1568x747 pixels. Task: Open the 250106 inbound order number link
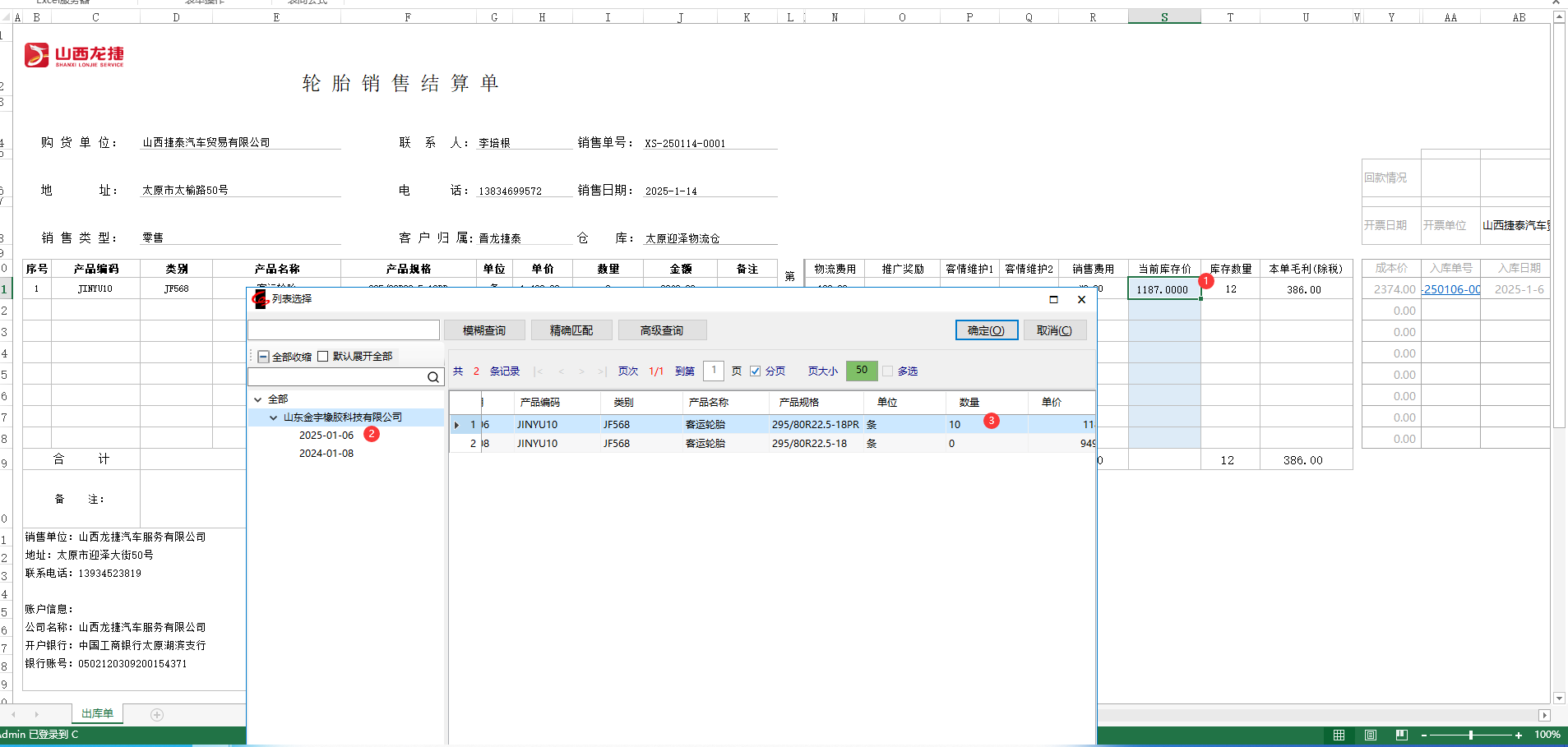pyautogui.click(x=1451, y=289)
